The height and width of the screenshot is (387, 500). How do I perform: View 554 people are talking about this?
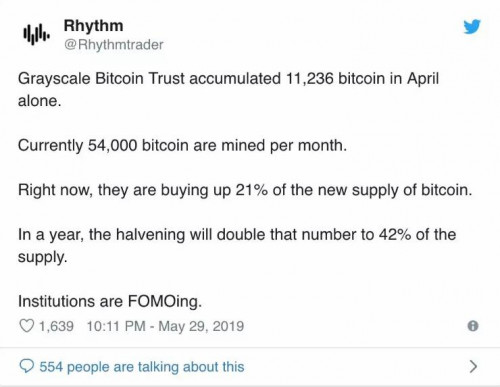click(x=142, y=367)
